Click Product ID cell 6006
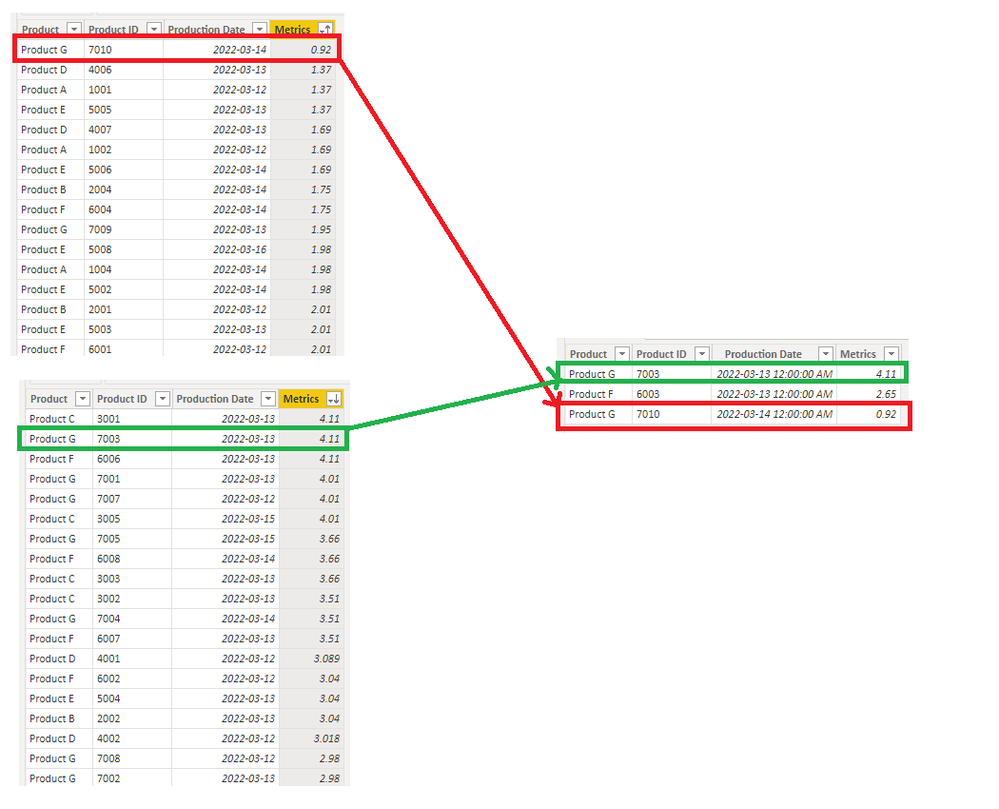 point(108,459)
